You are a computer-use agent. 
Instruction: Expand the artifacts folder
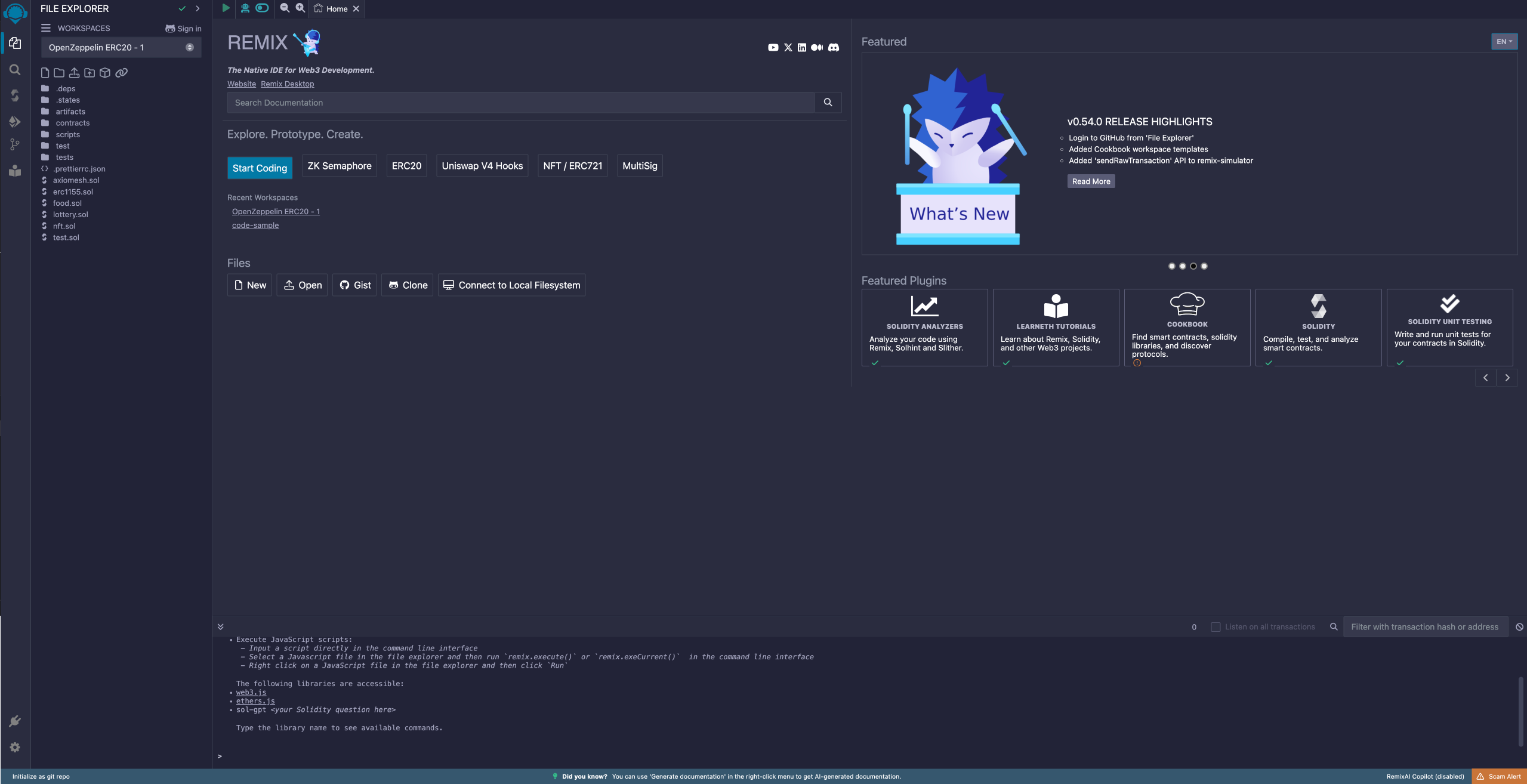pyautogui.click(x=70, y=112)
